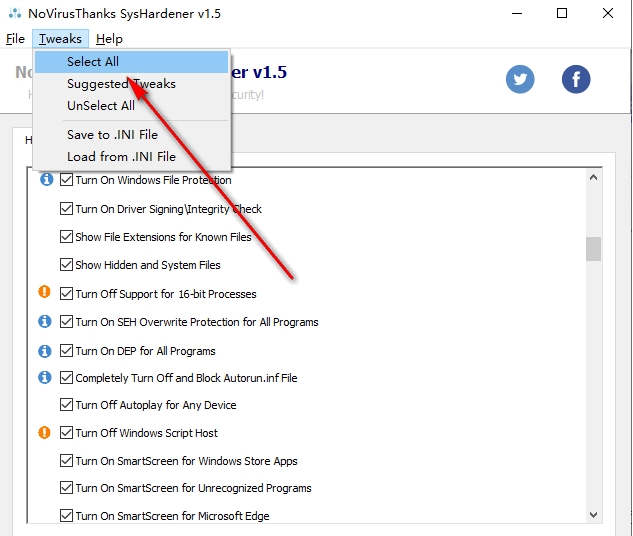Maximize the SysHardener window
The width and height of the screenshot is (633, 536).
tap(562, 13)
